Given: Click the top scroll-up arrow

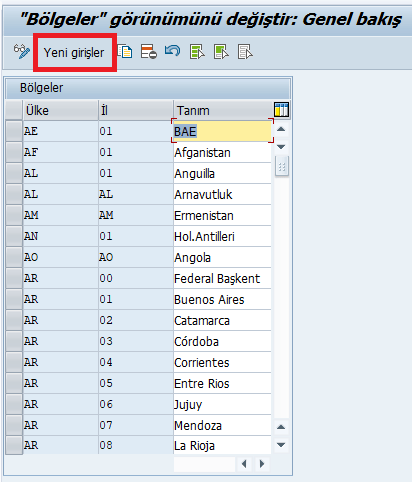Looking at the screenshot, I should [281, 129].
